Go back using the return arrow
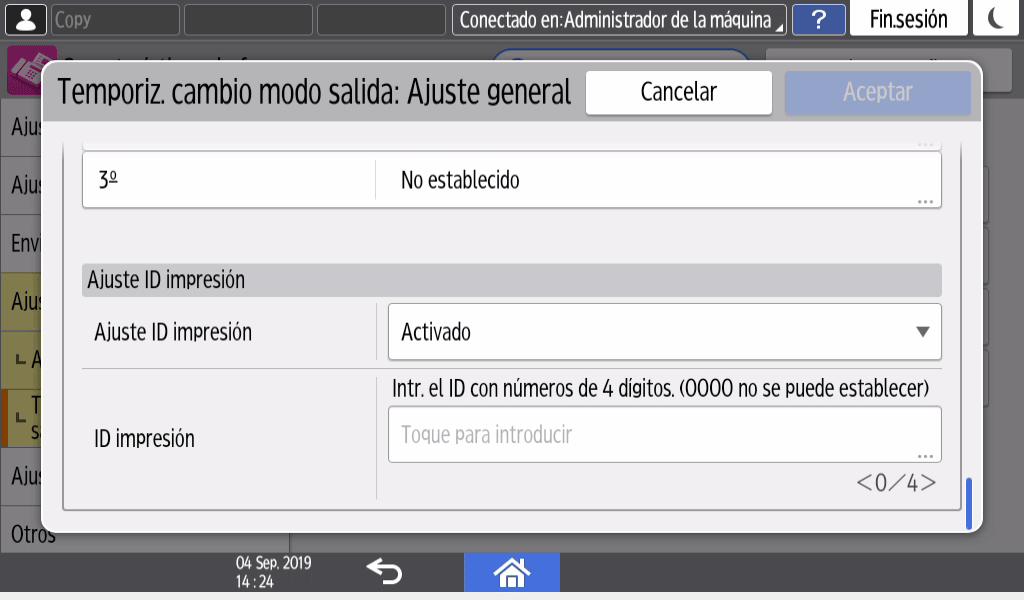 (383, 572)
